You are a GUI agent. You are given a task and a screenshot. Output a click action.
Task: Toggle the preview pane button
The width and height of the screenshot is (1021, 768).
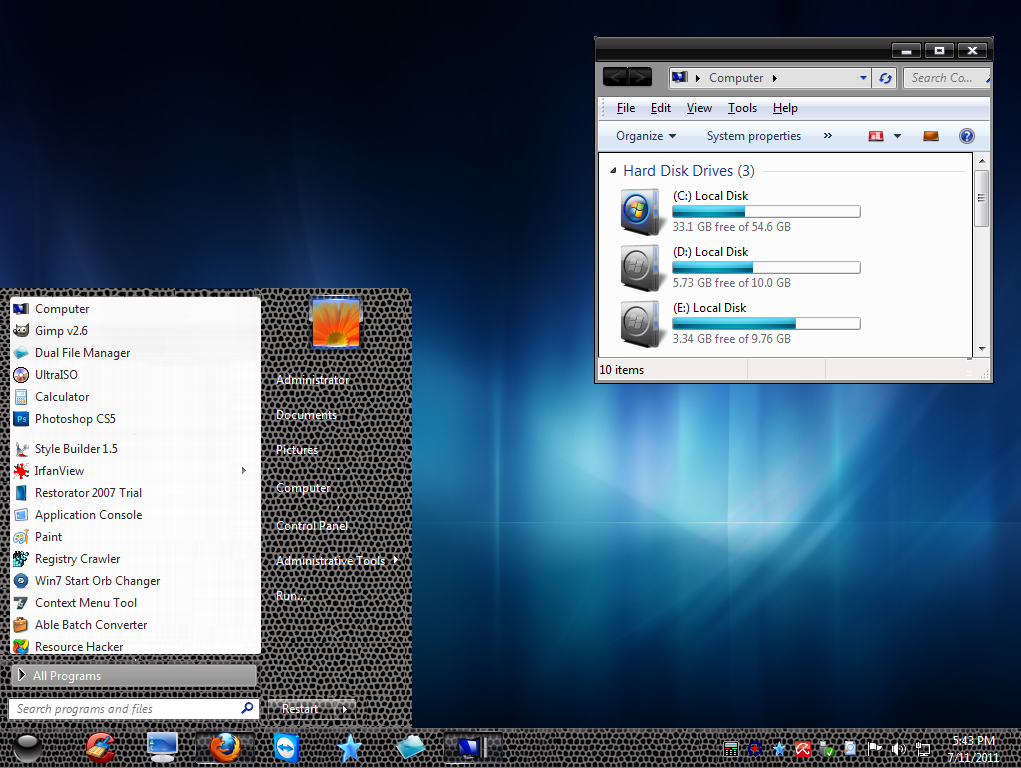tap(931, 136)
